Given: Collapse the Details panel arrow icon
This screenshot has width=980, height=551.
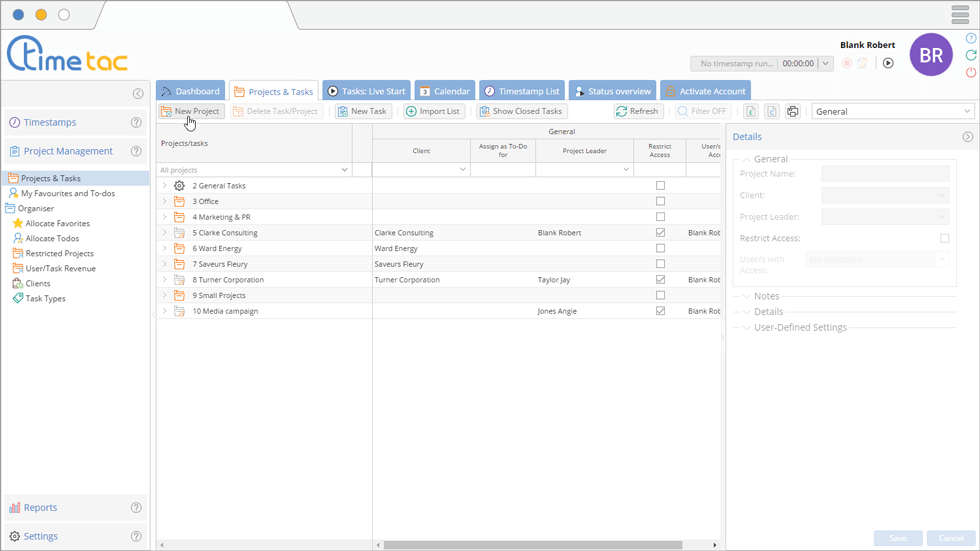Looking at the screenshot, I should (x=968, y=137).
